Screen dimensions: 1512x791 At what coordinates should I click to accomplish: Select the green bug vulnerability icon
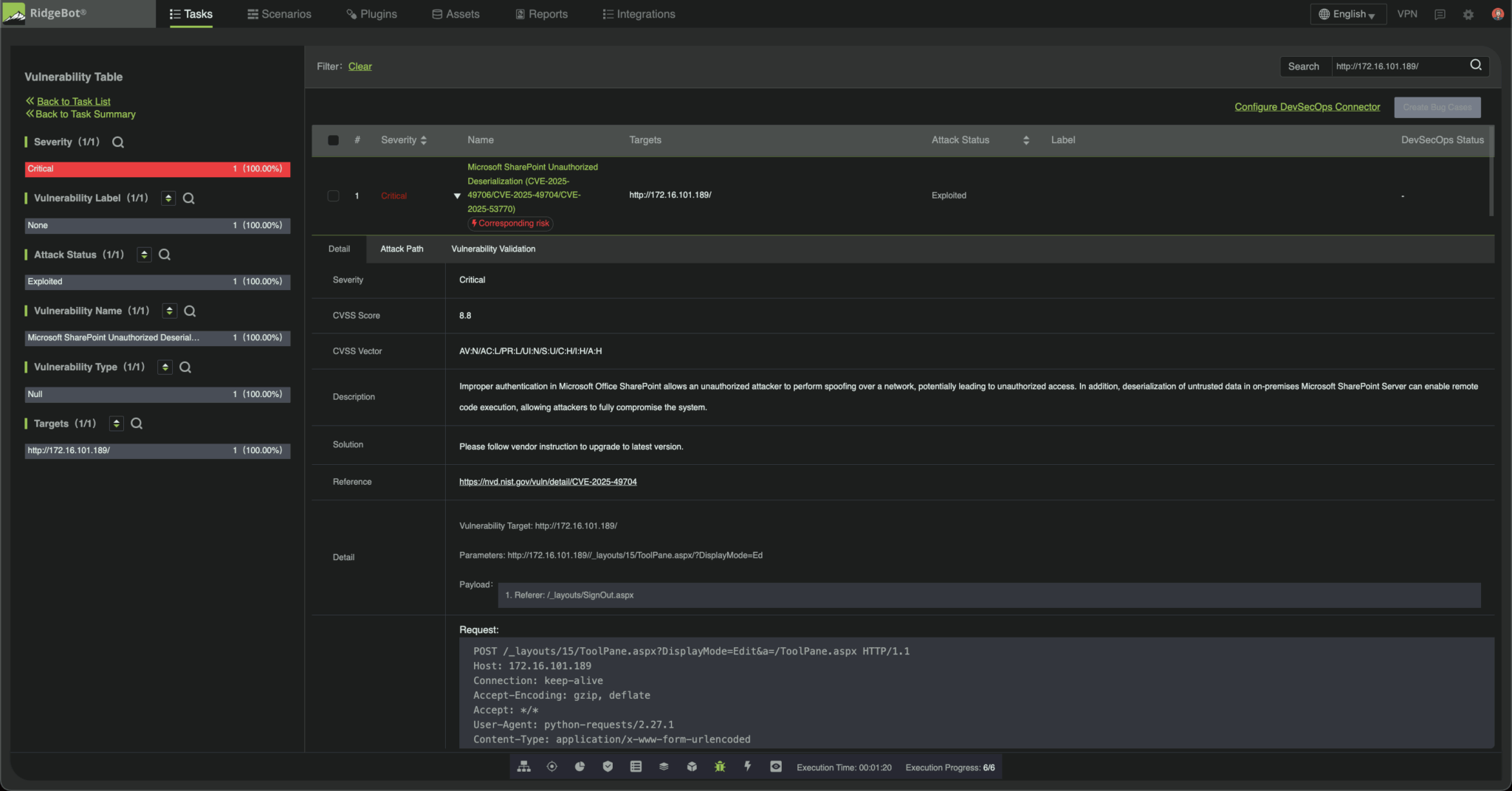click(720, 767)
